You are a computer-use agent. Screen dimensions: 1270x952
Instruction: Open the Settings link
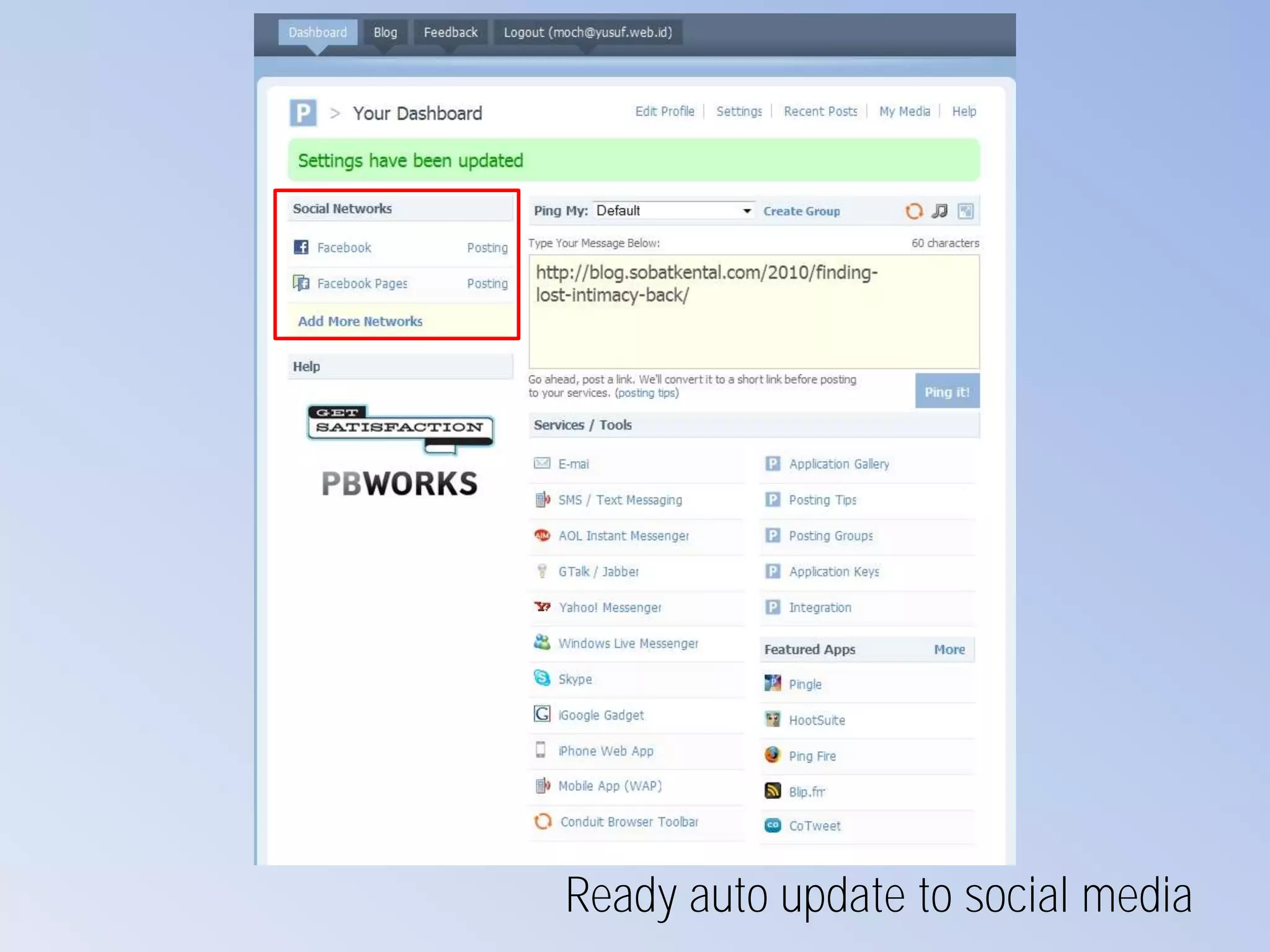point(739,112)
